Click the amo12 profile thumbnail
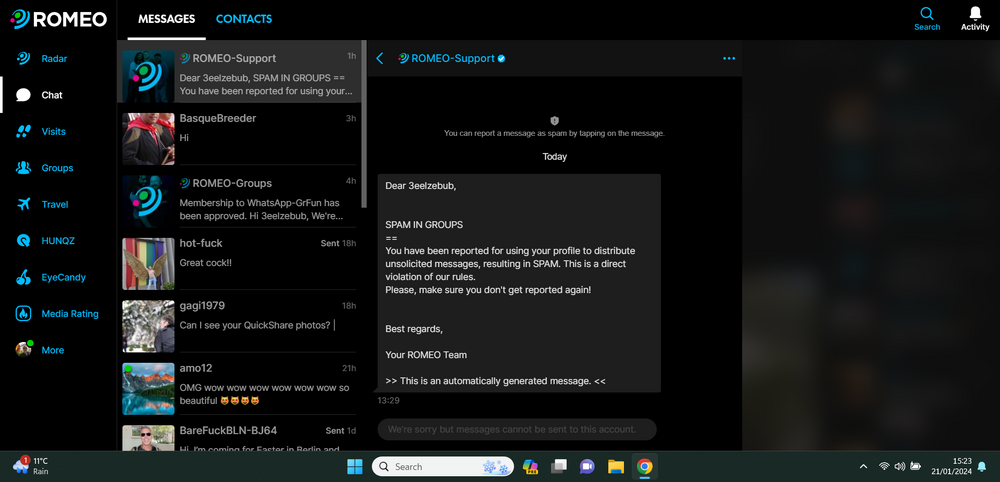The height and width of the screenshot is (482, 1000). [148, 389]
